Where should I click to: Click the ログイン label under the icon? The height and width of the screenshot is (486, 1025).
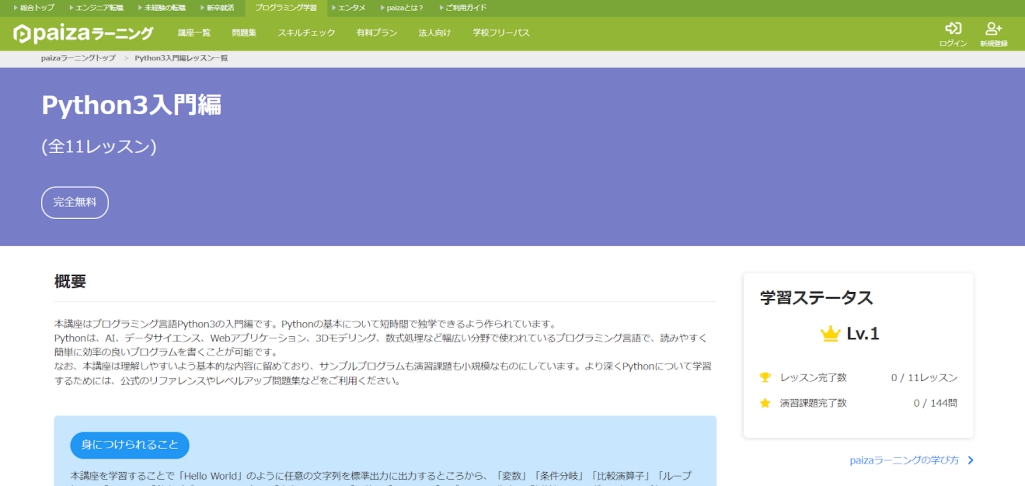click(953, 43)
